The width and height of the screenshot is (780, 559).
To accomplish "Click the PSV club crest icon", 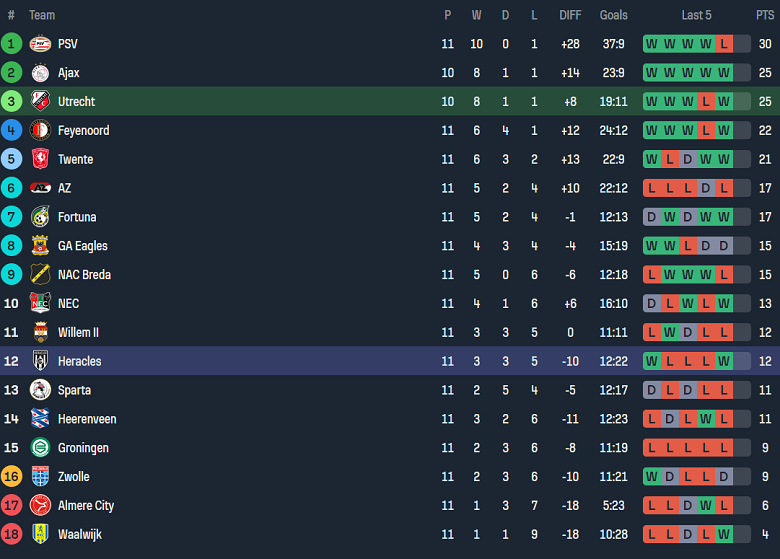I will [x=40, y=44].
